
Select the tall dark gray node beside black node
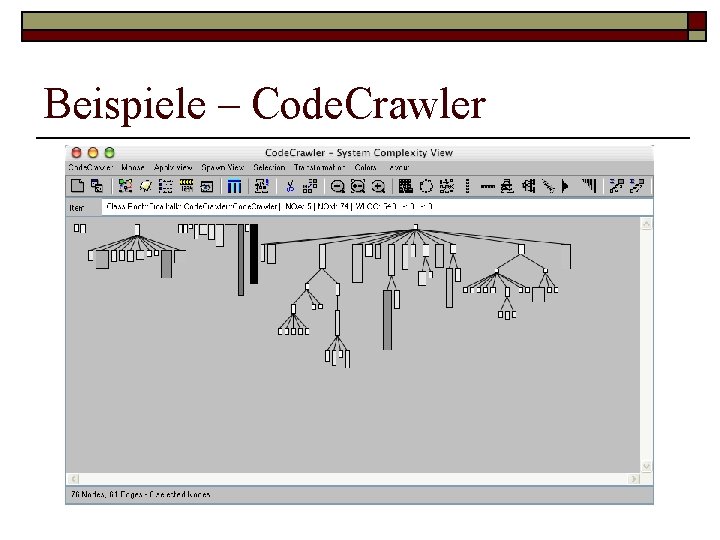point(241,260)
